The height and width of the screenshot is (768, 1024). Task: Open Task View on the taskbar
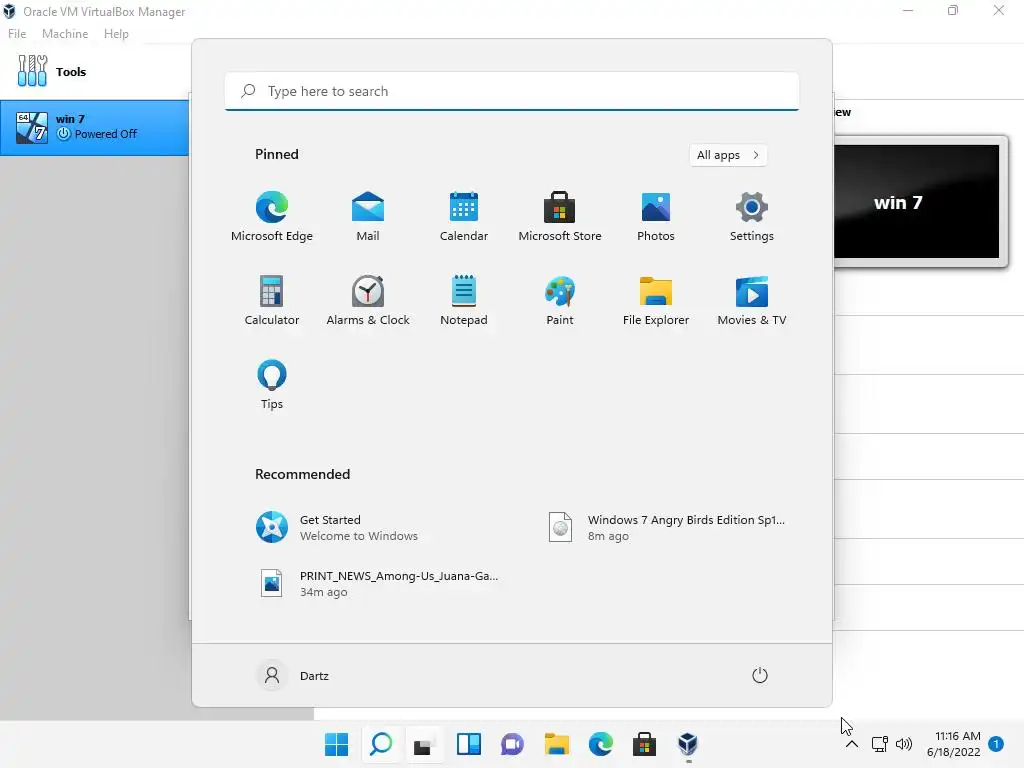424,744
